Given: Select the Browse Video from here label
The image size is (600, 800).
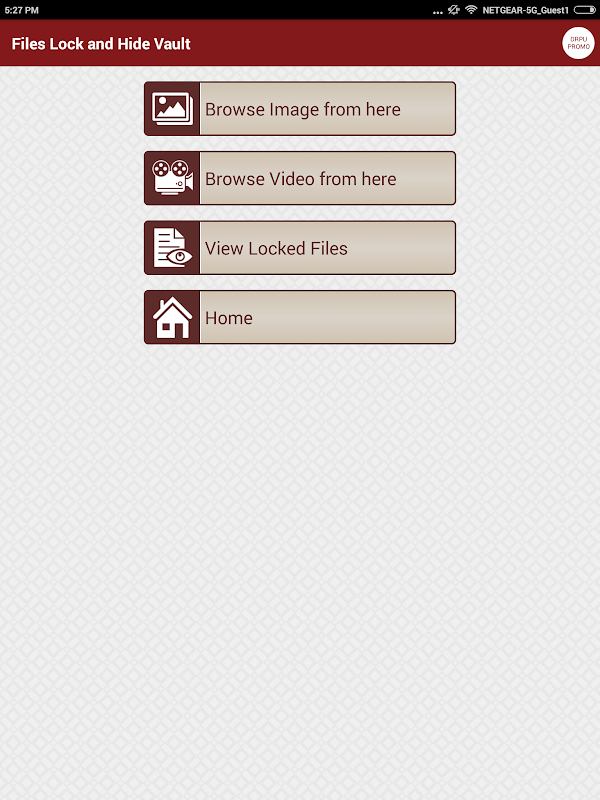Looking at the screenshot, I should click(301, 179).
